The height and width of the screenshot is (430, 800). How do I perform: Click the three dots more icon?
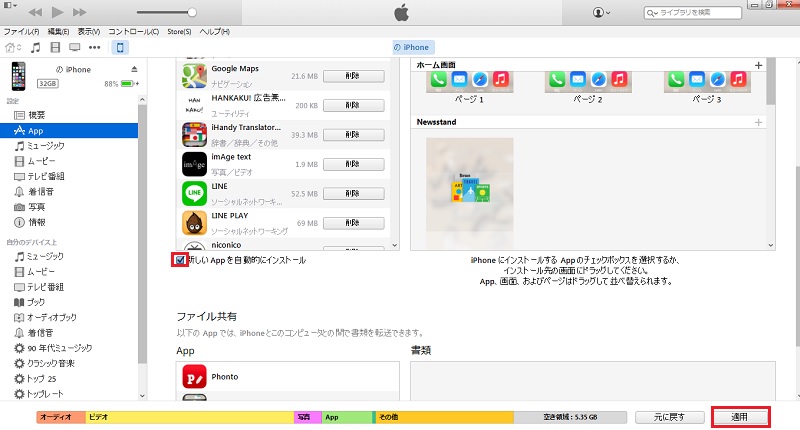coord(94,47)
